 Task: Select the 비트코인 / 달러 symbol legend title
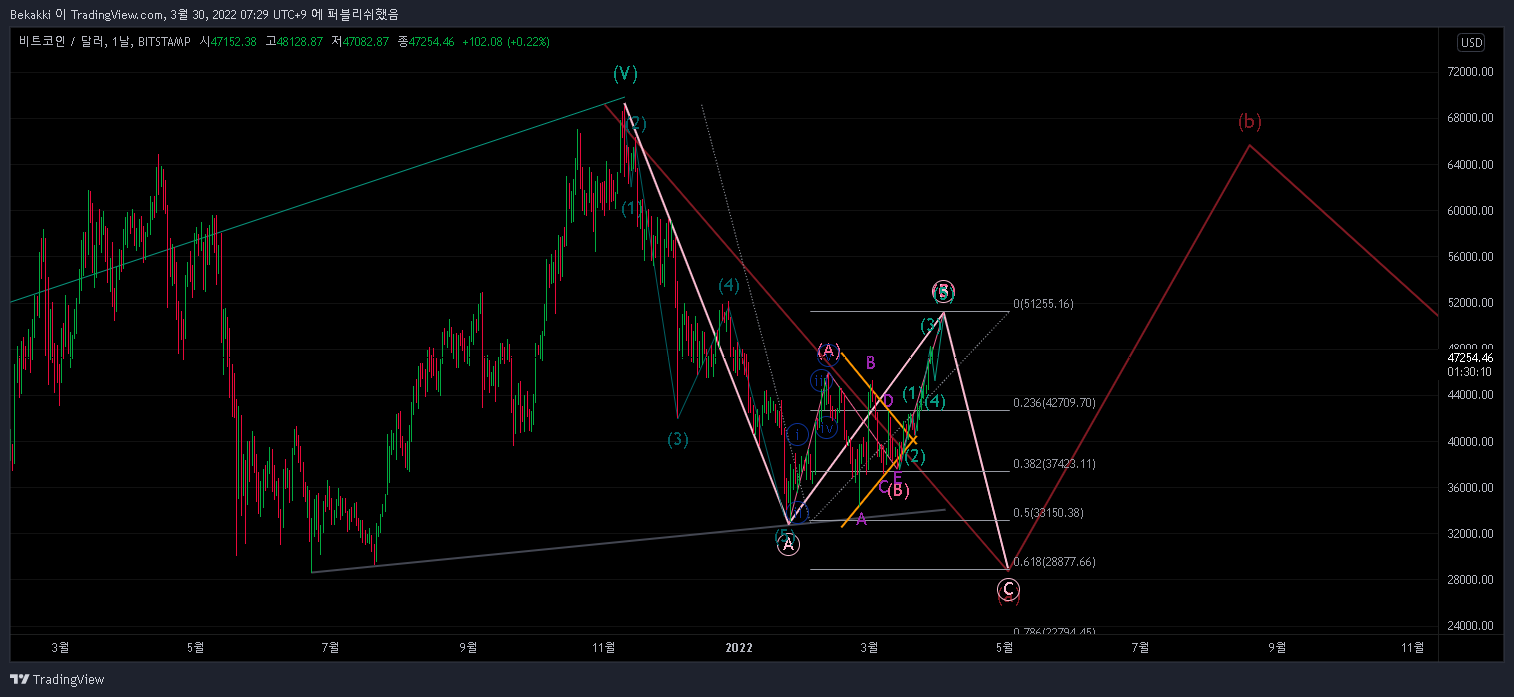click(x=106, y=41)
